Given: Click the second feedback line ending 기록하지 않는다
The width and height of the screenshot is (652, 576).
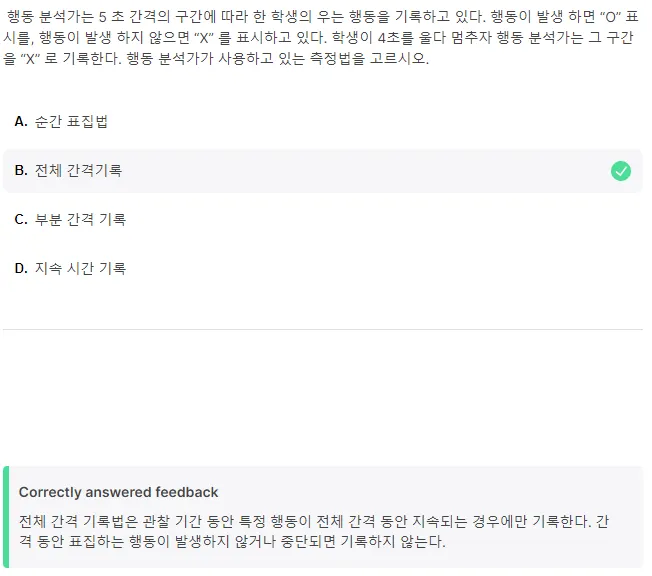Looking at the screenshot, I should (x=232, y=541).
